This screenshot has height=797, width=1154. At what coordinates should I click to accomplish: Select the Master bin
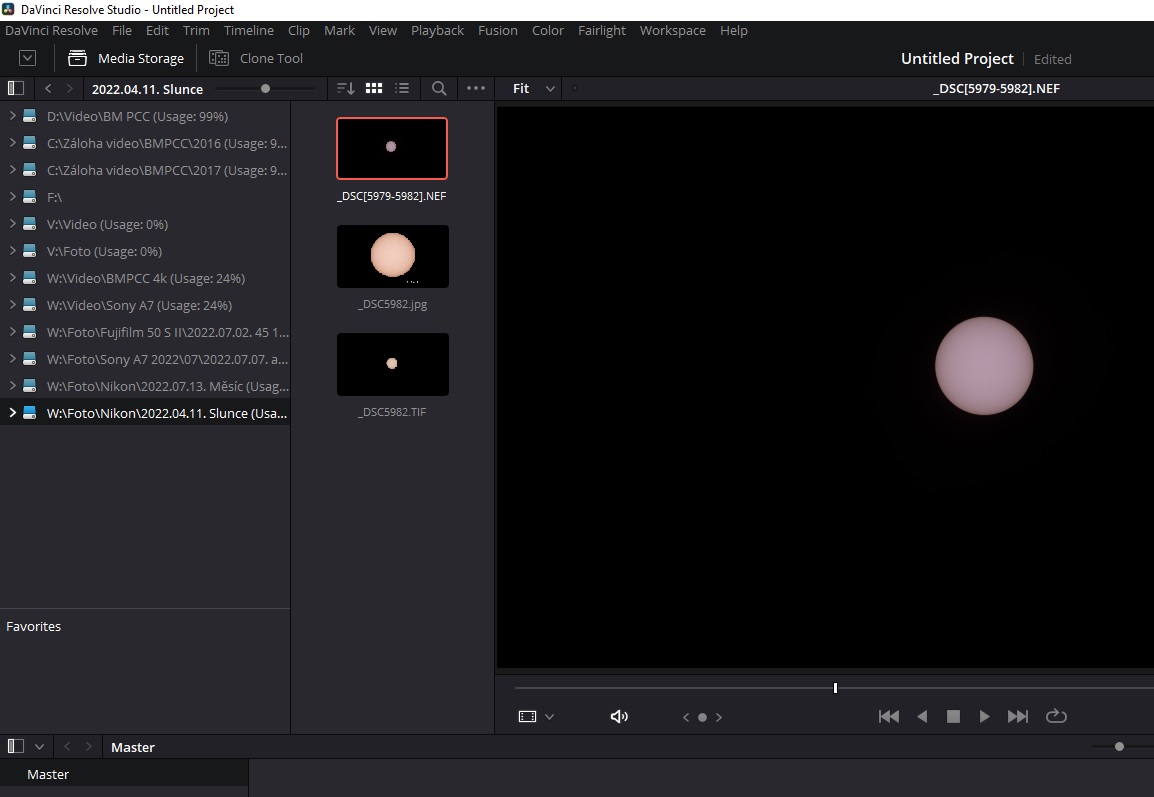click(x=48, y=774)
